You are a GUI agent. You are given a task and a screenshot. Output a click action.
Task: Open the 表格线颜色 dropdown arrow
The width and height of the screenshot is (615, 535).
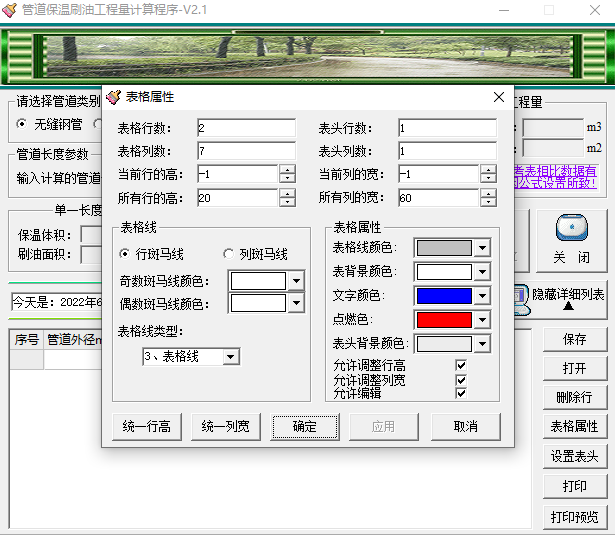[x=482, y=248]
